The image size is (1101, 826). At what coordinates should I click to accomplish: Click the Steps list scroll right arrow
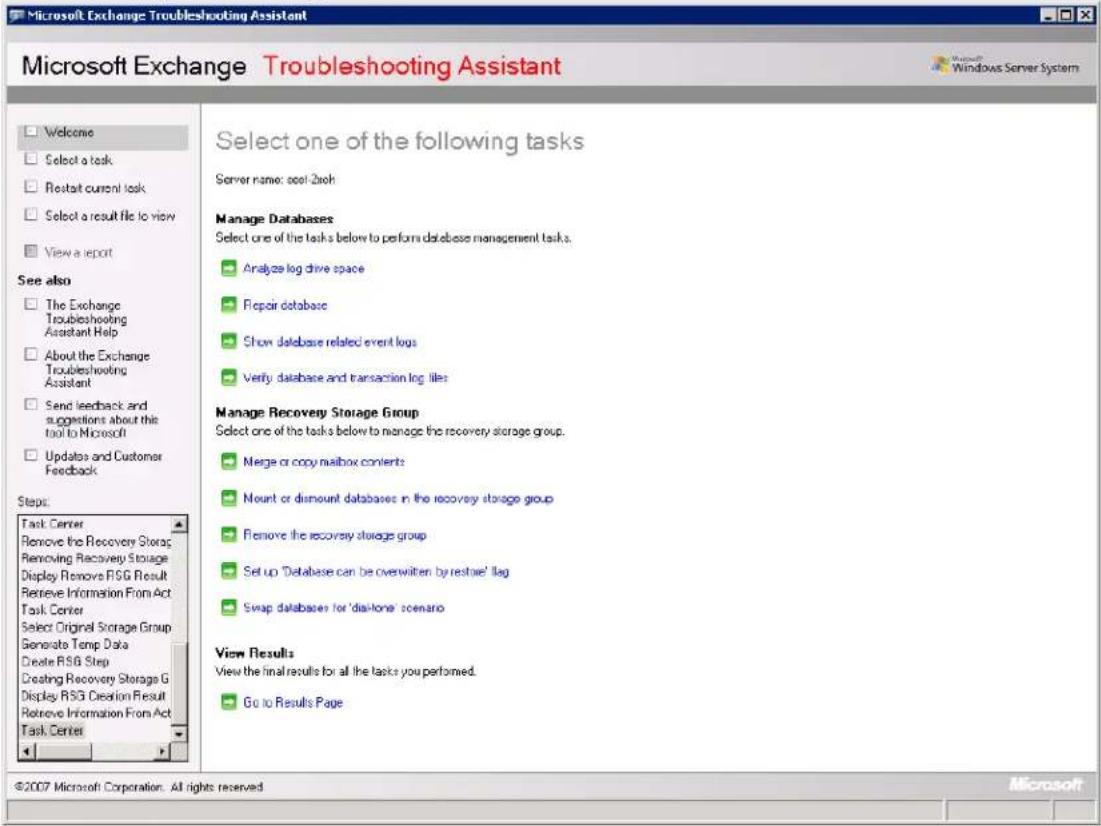pyautogui.click(x=162, y=752)
